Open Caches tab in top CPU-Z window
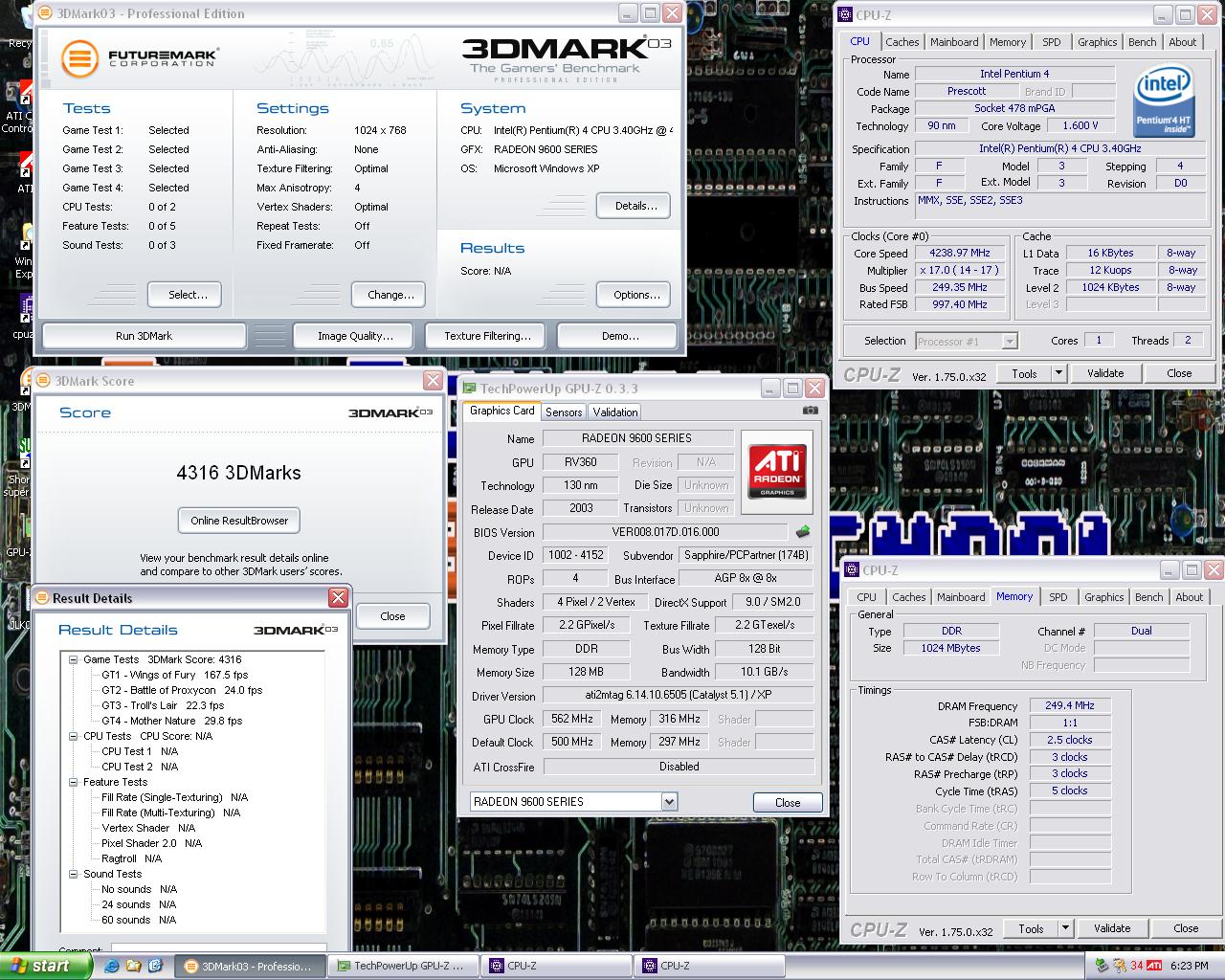The height and width of the screenshot is (980, 1225). pos(902,42)
